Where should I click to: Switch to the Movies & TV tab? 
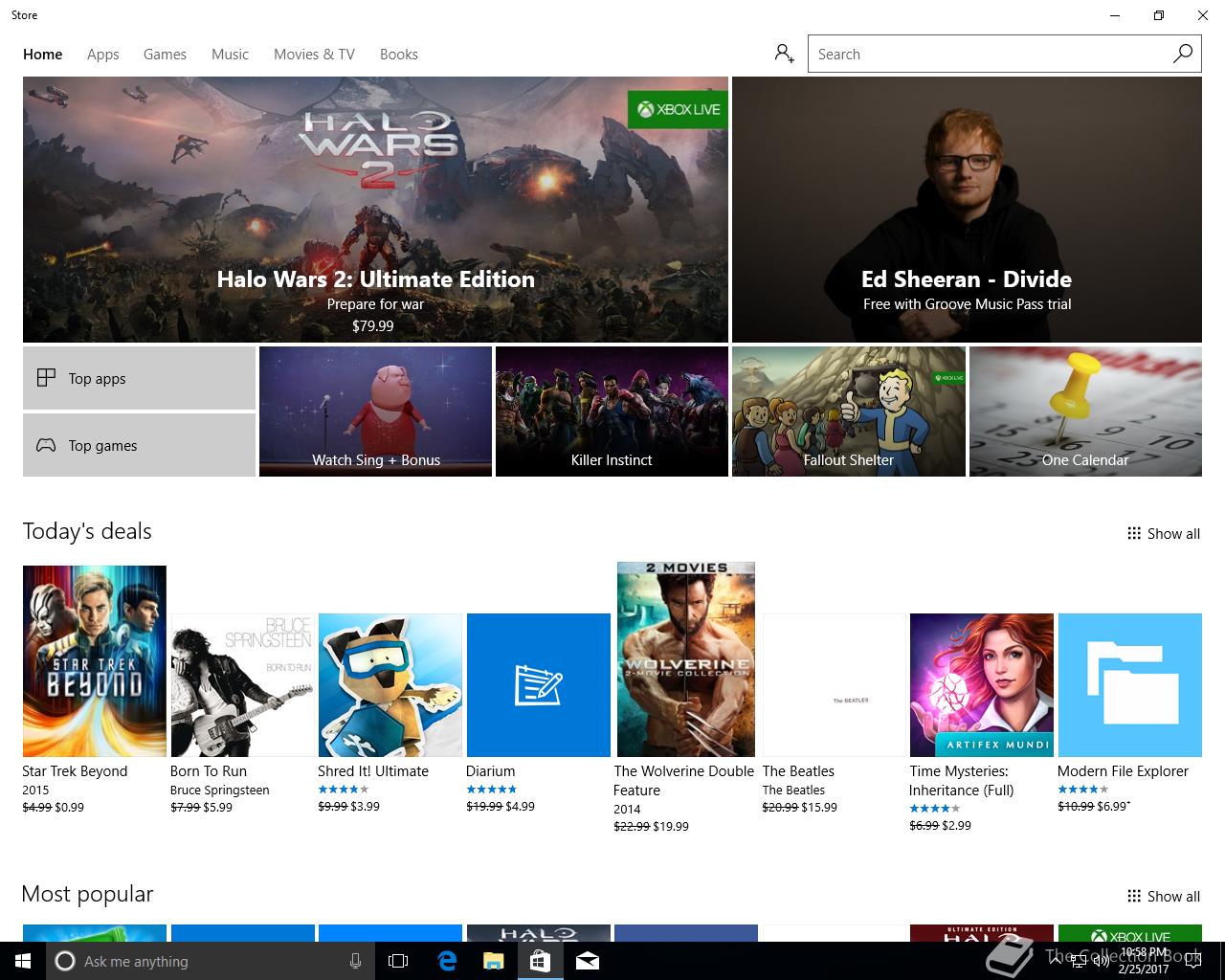coord(314,54)
